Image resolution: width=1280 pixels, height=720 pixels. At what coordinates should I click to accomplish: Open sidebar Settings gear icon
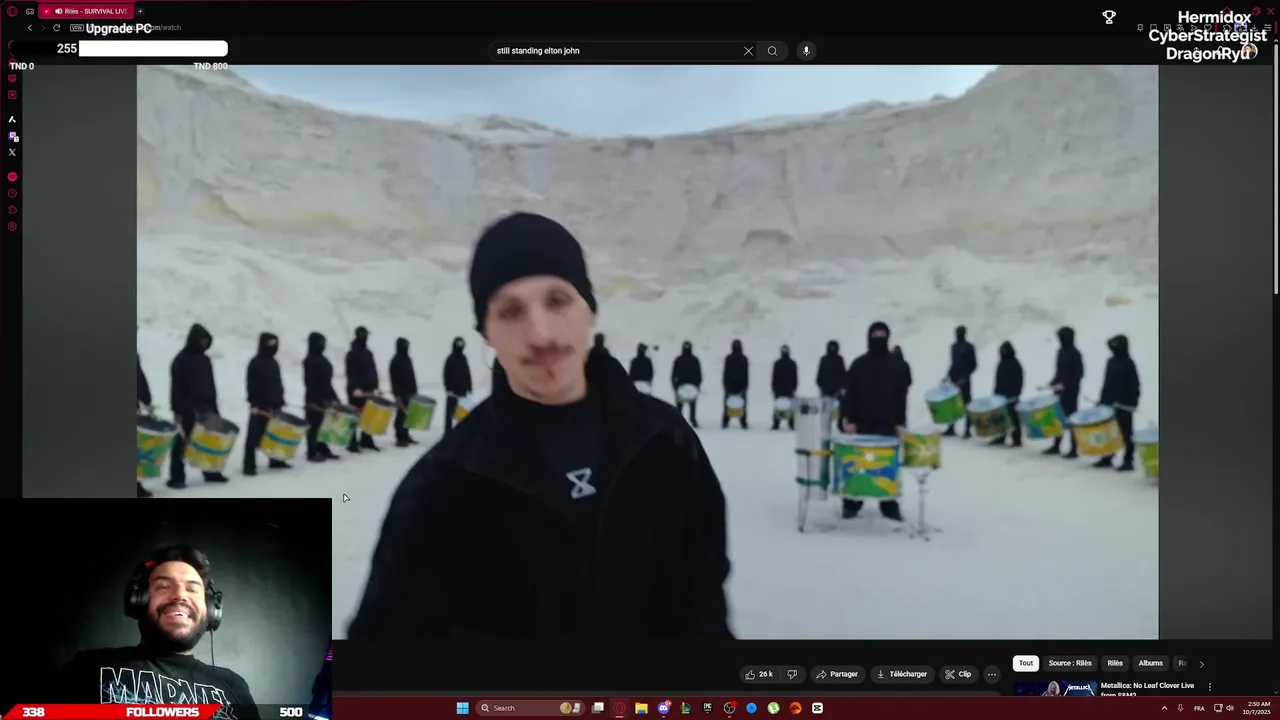(x=12, y=226)
